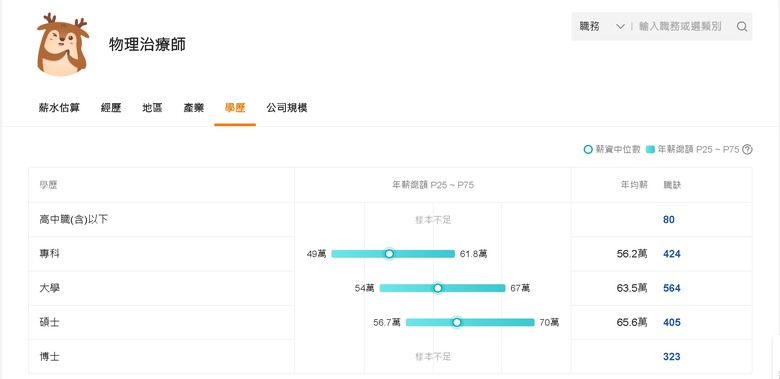Click the 碩士 median salary marker

pyautogui.click(x=457, y=322)
